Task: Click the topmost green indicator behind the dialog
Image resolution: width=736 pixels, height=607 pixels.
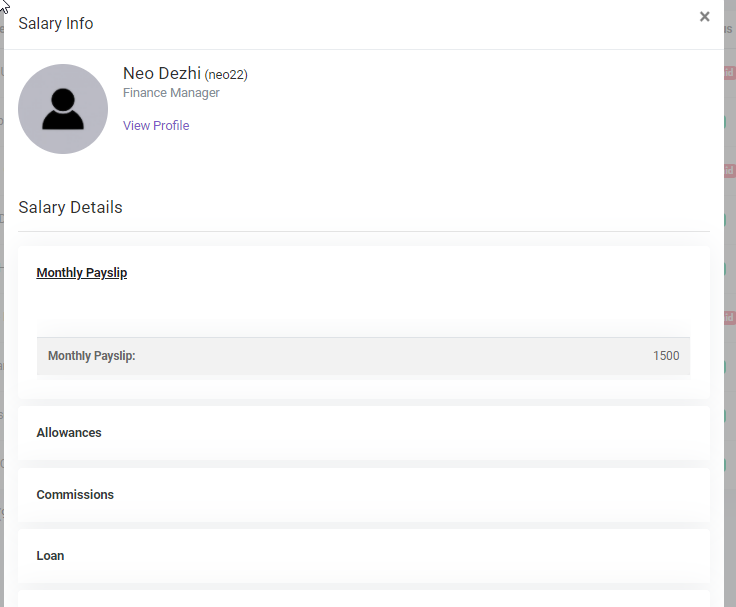Action: [725, 121]
